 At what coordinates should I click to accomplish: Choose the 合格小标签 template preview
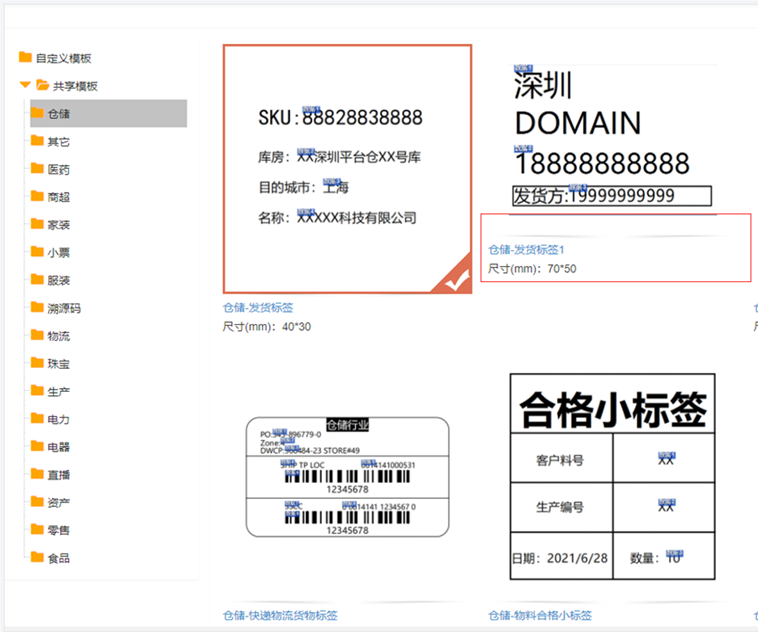612,476
